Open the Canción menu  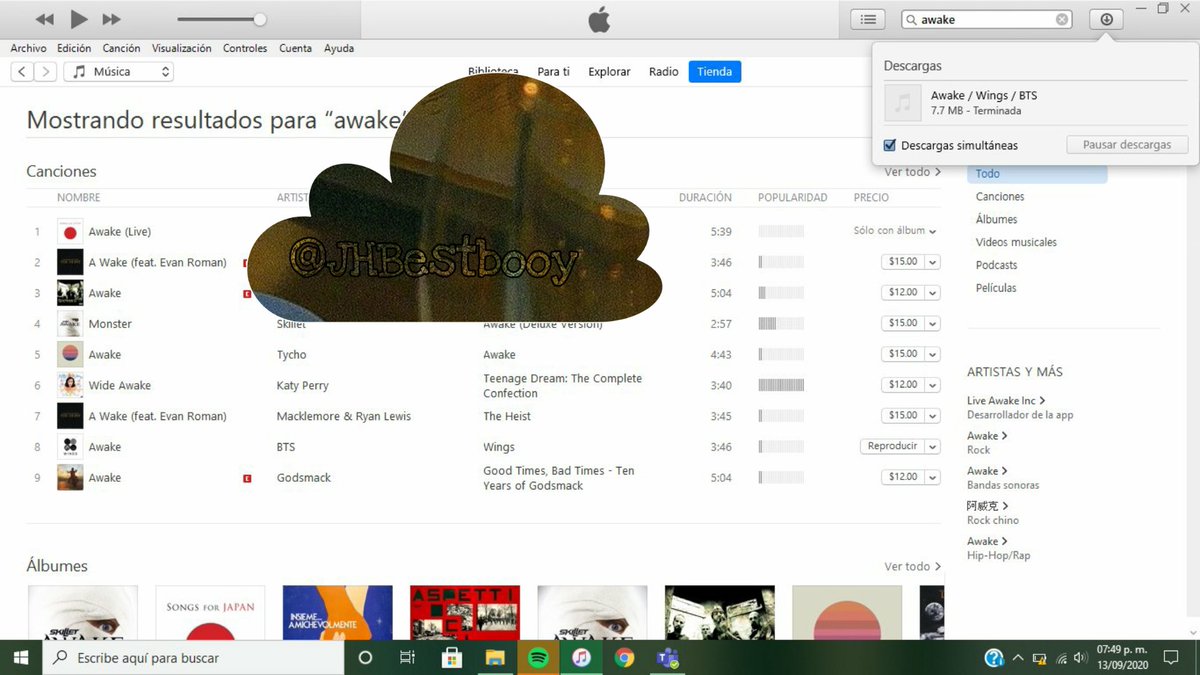point(121,48)
